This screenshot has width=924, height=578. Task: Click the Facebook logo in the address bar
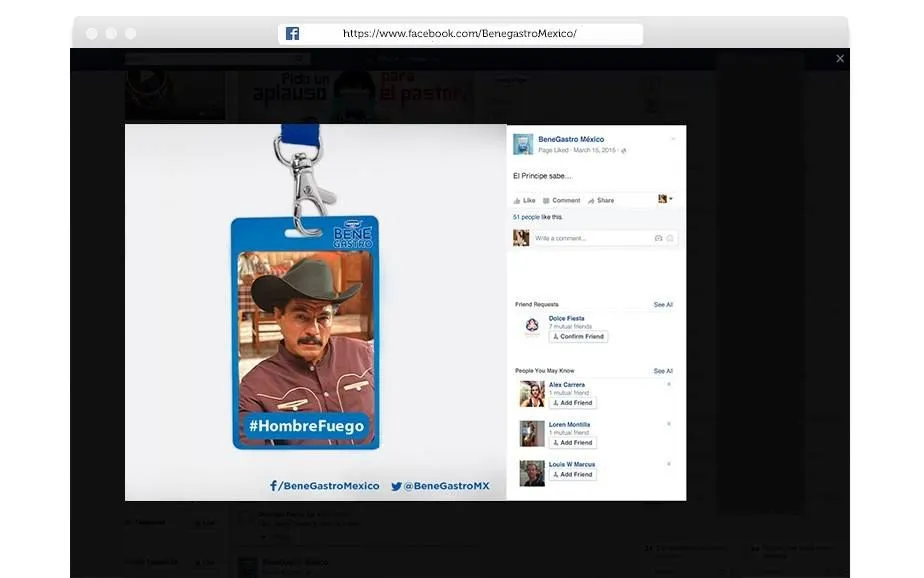click(x=292, y=34)
